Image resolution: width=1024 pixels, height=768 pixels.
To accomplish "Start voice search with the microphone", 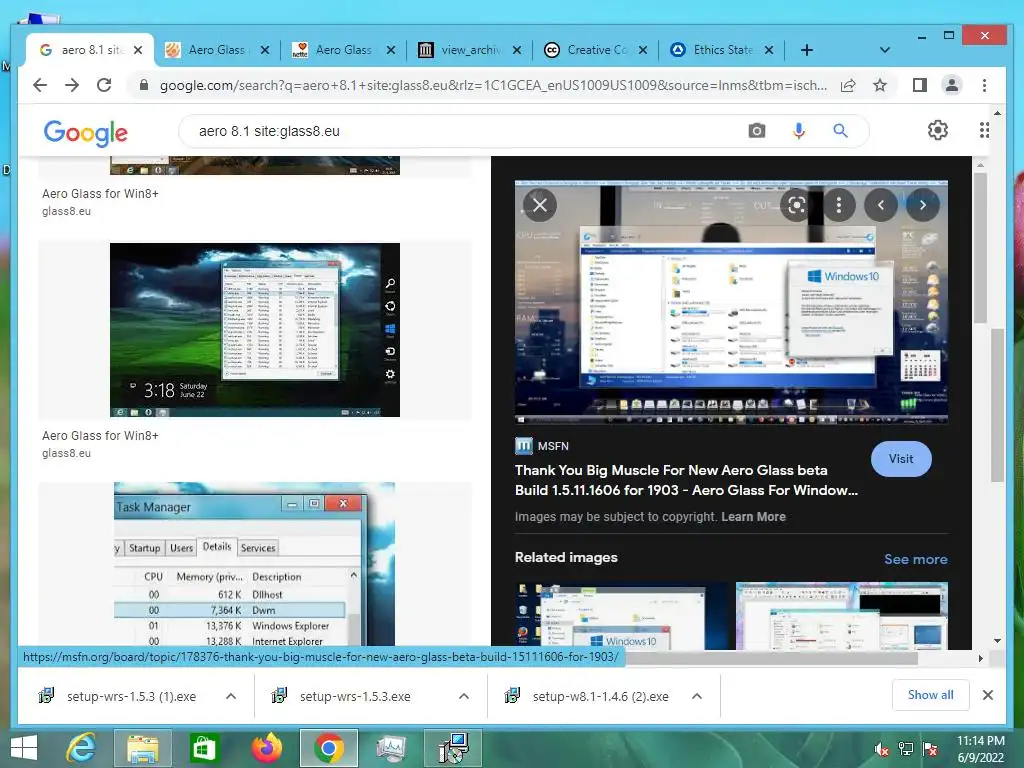I will pos(799,131).
